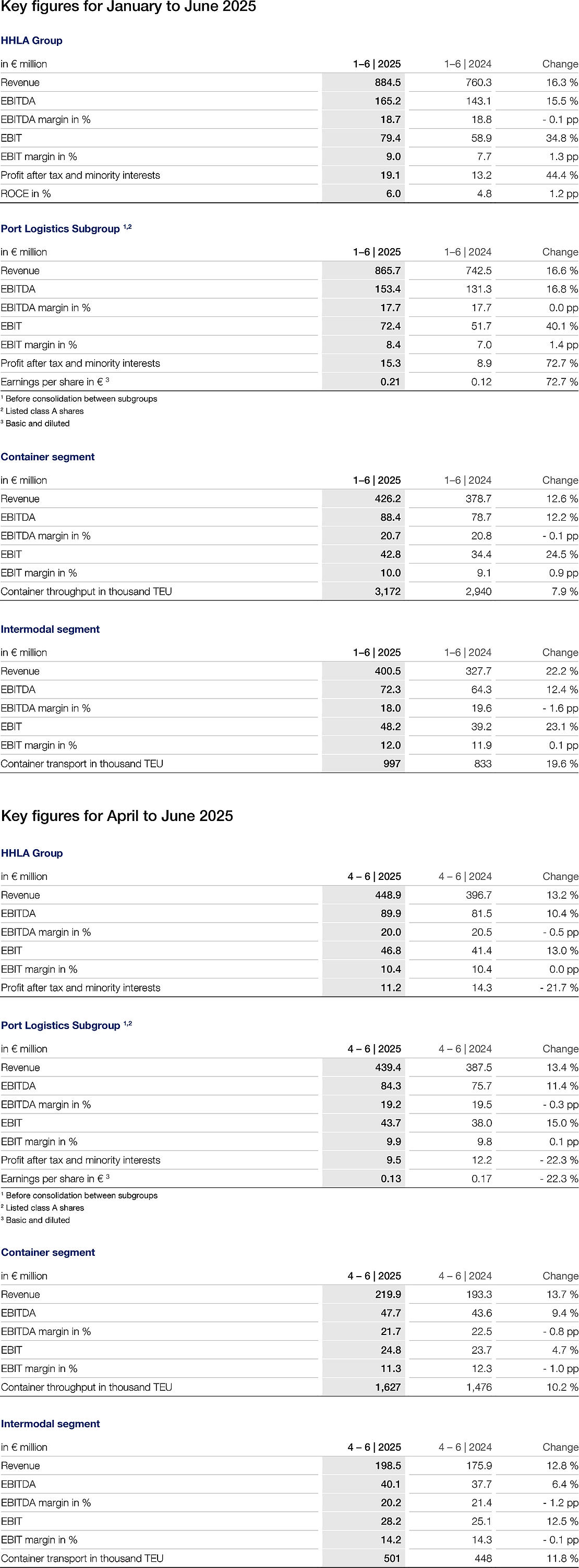
Task: Click the "Key figures for April to June 2025" heading
Action: coord(117,816)
